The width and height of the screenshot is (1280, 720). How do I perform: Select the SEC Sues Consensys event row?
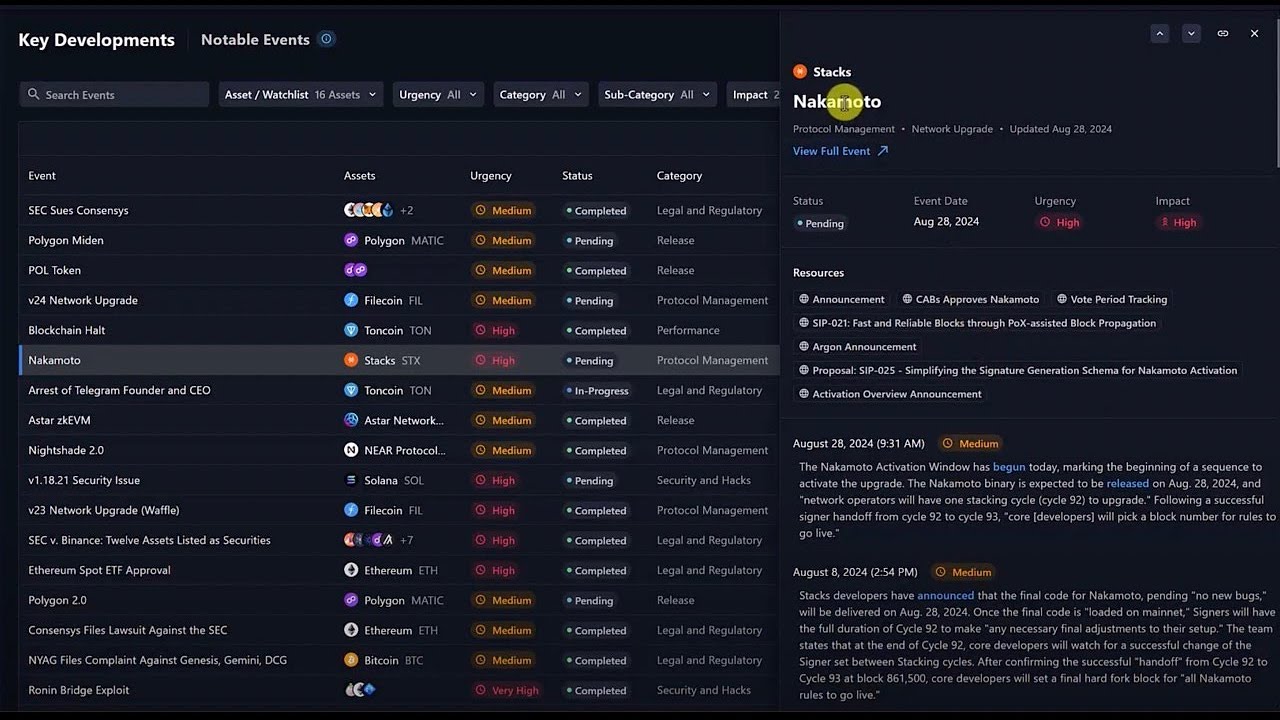coord(399,210)
